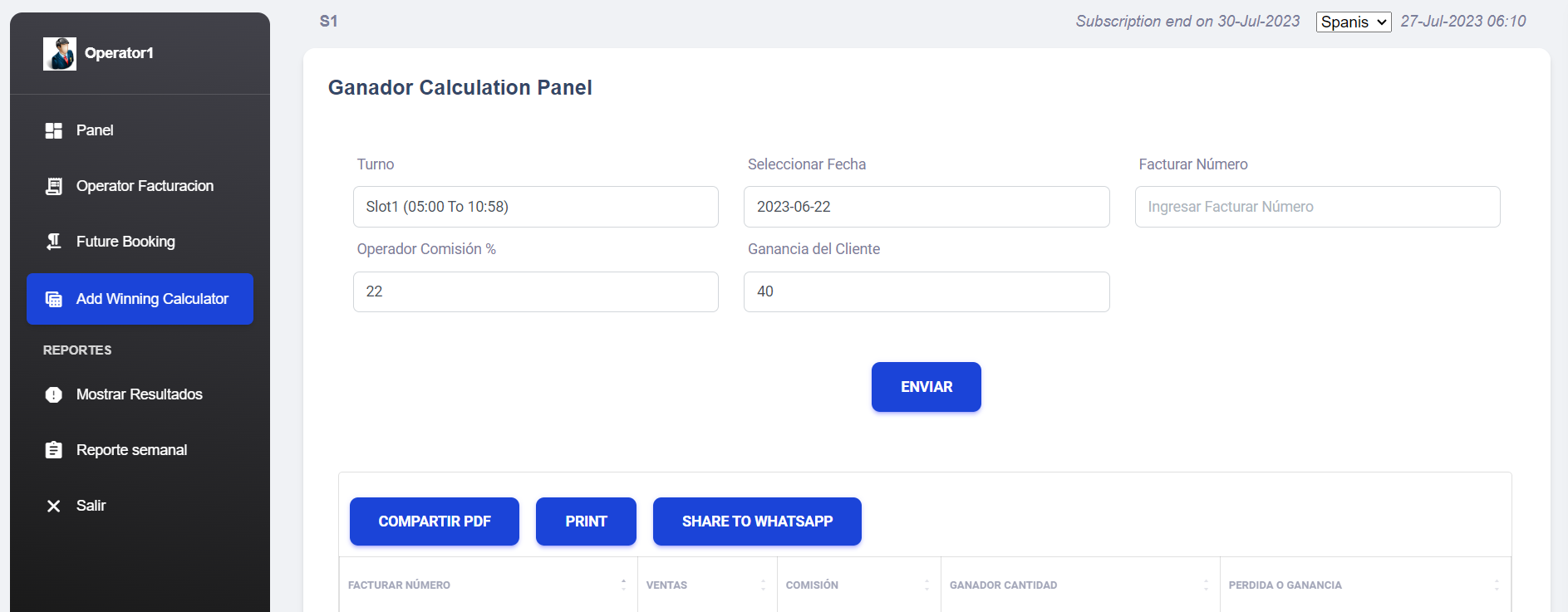Viewport: 1568px width, 612px height.
Task: Click the Ganancia del Cliente field
Action: (x=927, y=291)
